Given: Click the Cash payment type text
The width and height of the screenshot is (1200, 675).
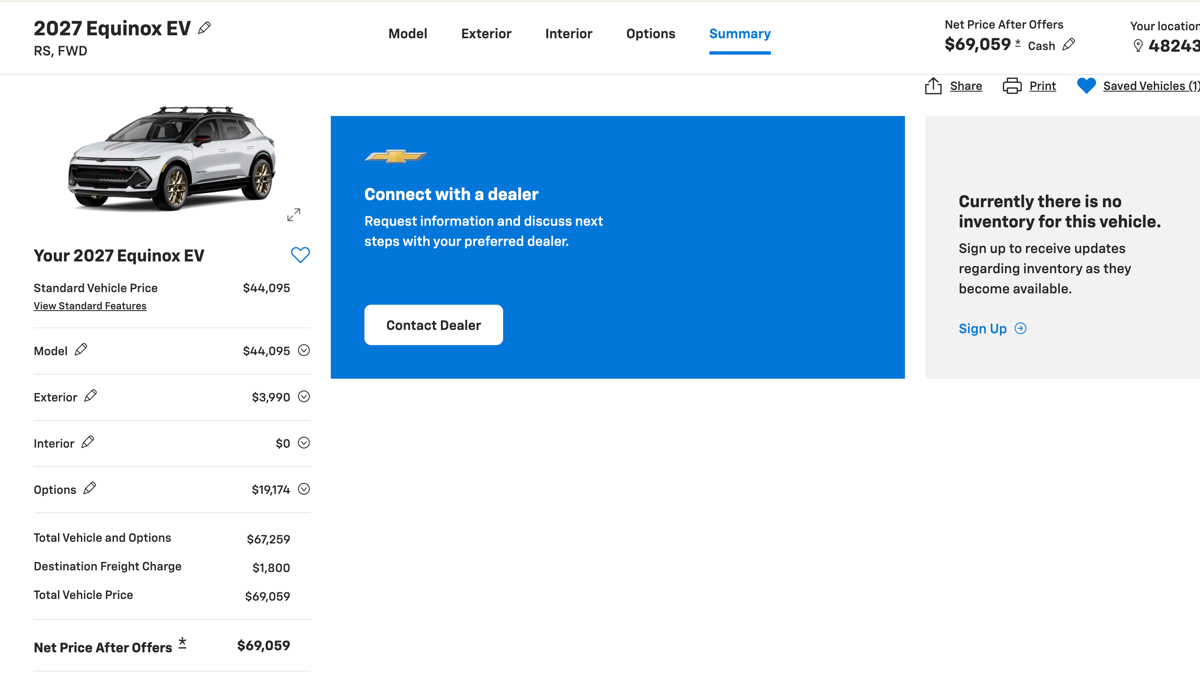Looking at the screenshot, I should point(1042,46).
